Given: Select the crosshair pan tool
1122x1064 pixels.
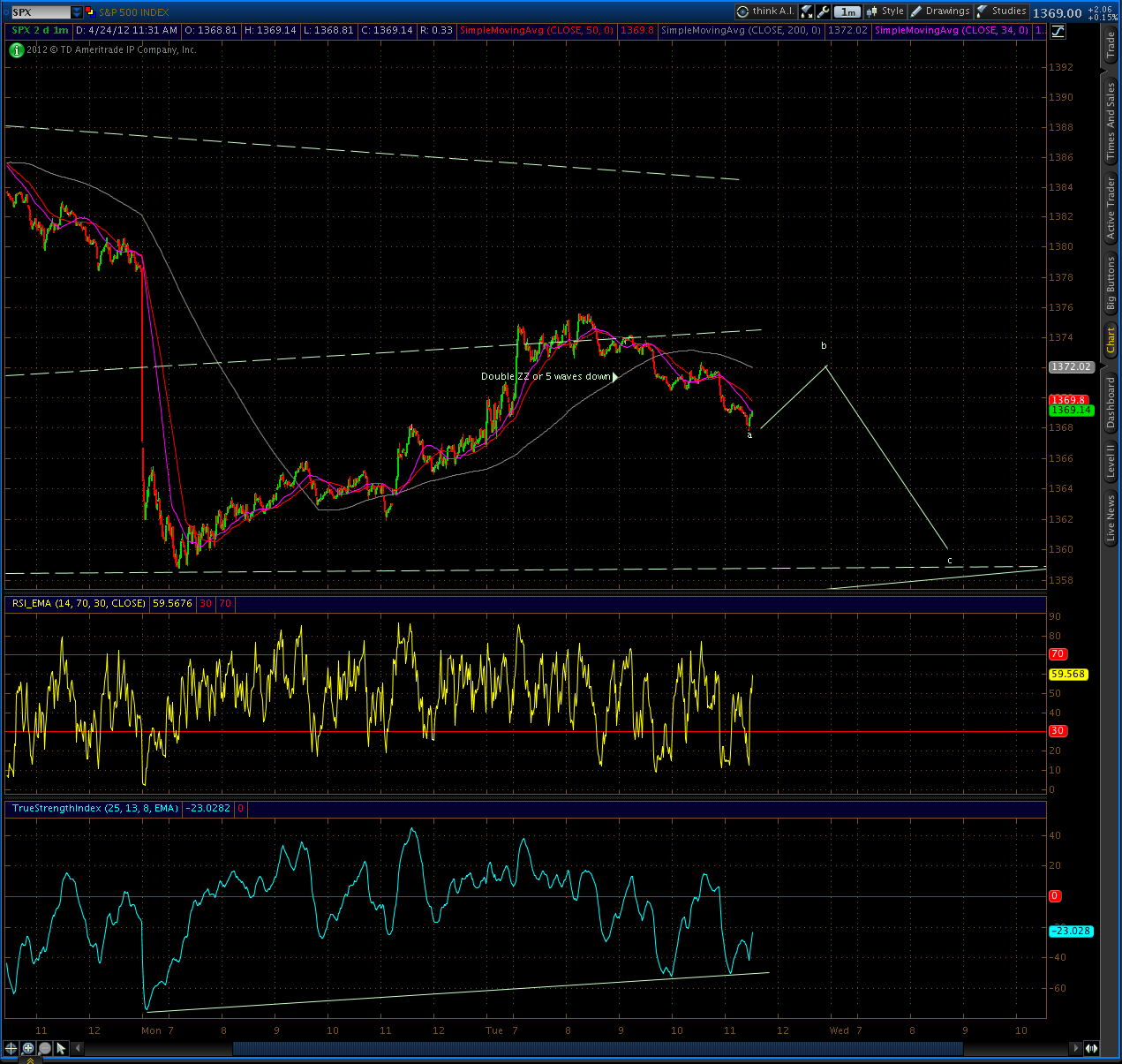Looking at the screenshot, I should [x=11, y=1048].
